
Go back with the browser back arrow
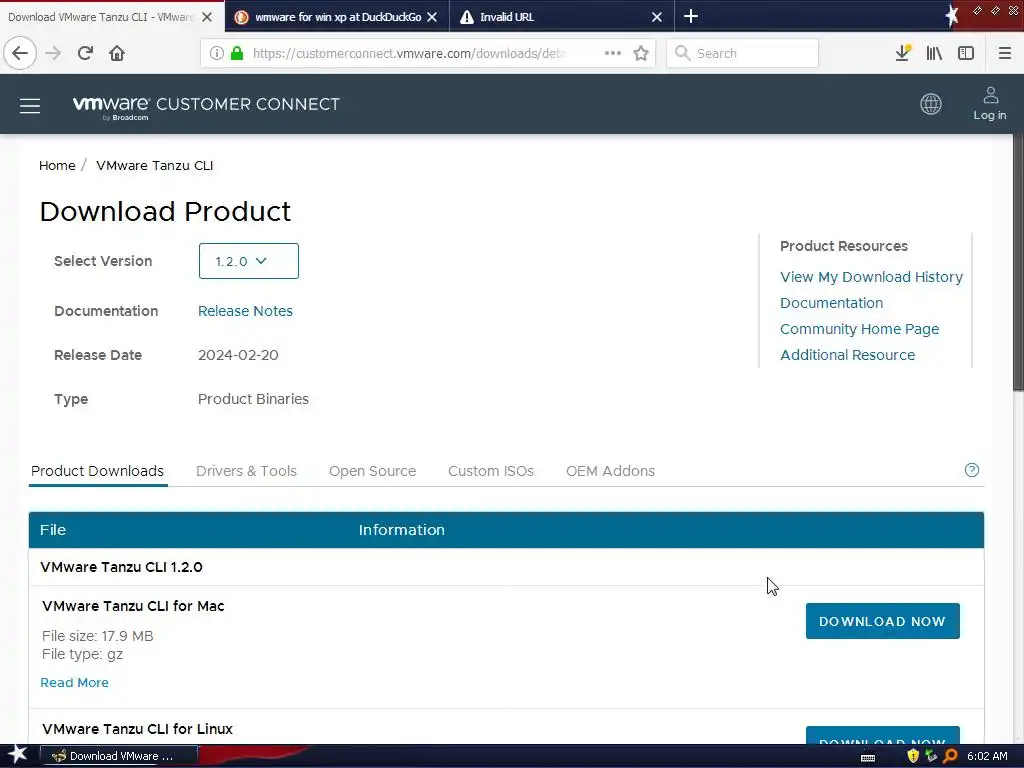pos(20,53)
